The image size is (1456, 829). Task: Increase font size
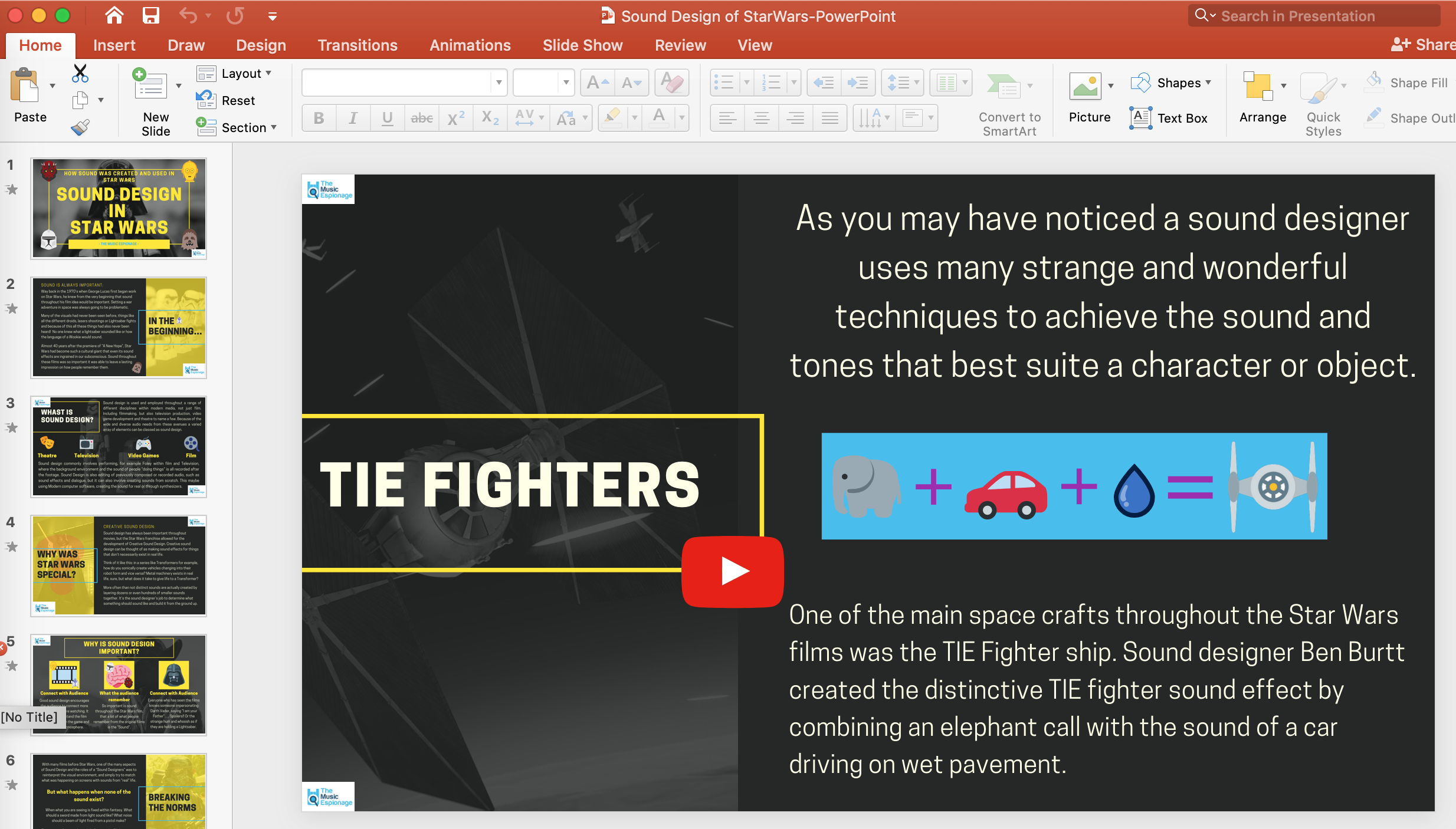pyautogui.click(x=598, y=83)
